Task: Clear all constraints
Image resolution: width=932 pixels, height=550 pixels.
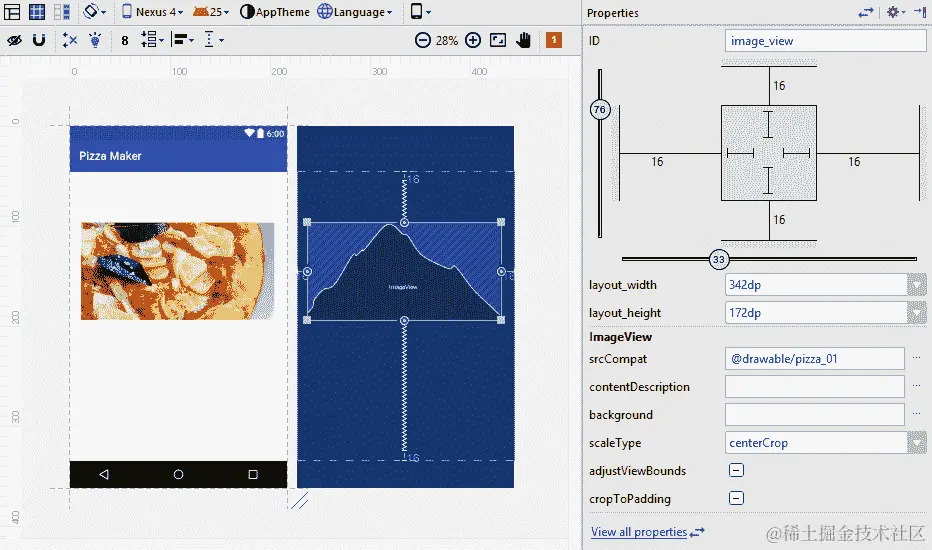Action: [70, 40]
